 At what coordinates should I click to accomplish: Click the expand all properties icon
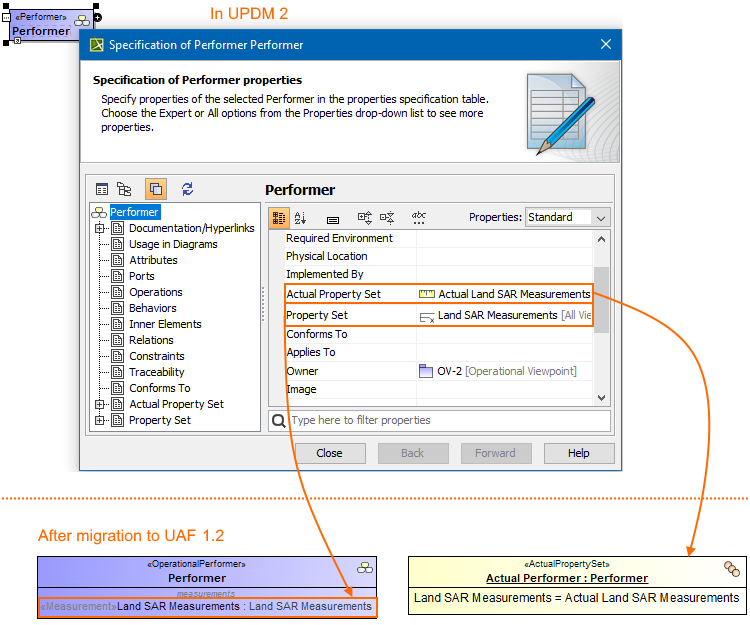[365, 218]
